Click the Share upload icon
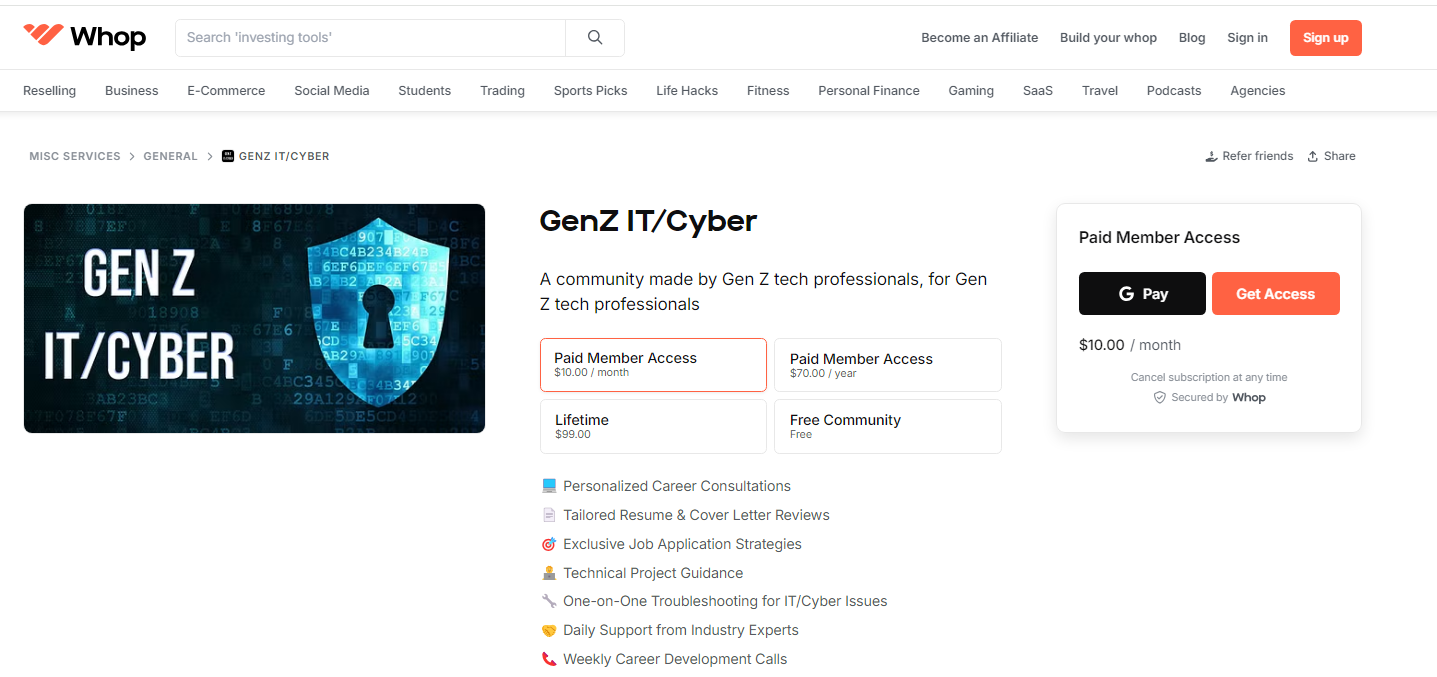The height and width of the screenshot is (677, 1437). click(x=1313, y=156)
